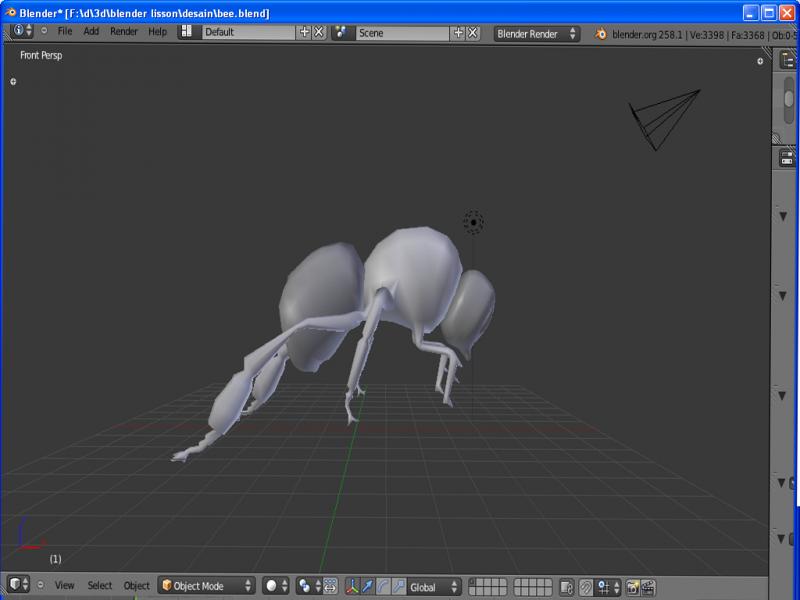Open the 3D View editor type selector
The height and width of the screenshot is (600, 800).
tap(19, 585)
